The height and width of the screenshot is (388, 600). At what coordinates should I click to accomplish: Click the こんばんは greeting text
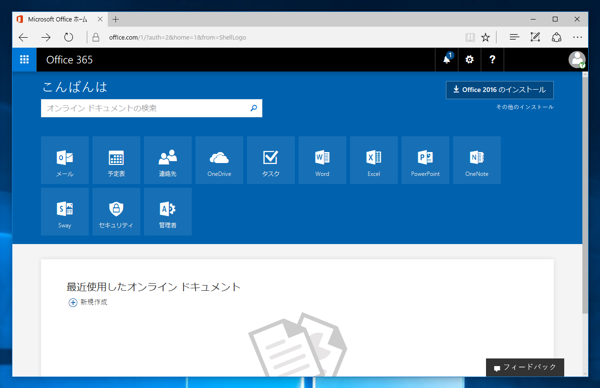75,87
